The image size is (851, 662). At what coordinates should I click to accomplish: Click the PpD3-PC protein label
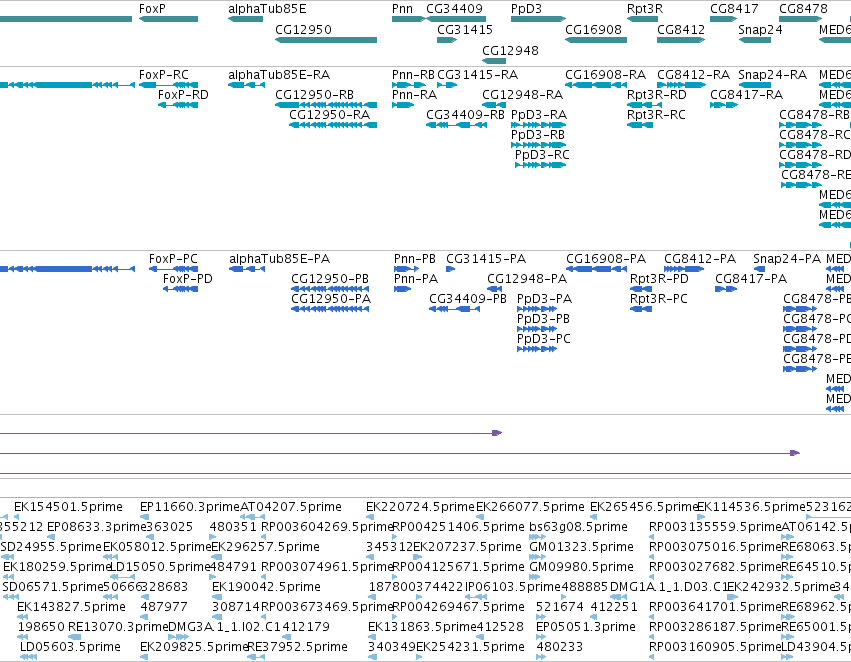pyautogui.click(x=544, y=339)
